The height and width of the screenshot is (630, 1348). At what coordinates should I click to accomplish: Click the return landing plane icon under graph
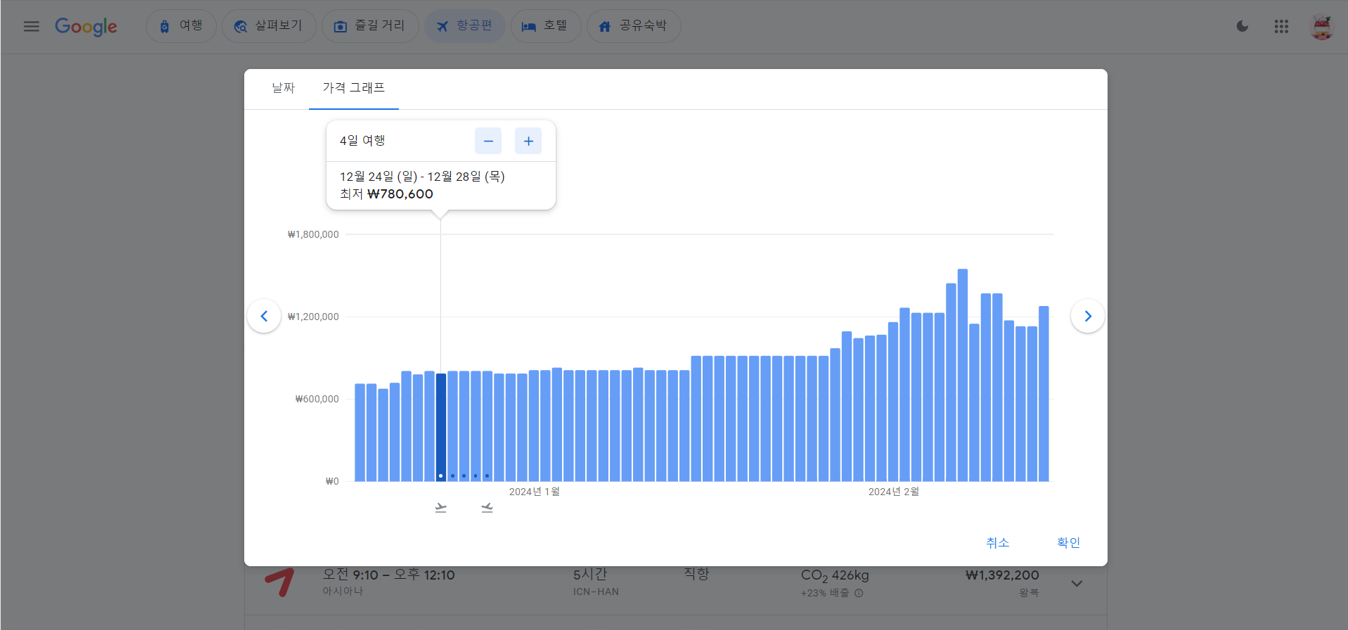click(x=487, y=508)
